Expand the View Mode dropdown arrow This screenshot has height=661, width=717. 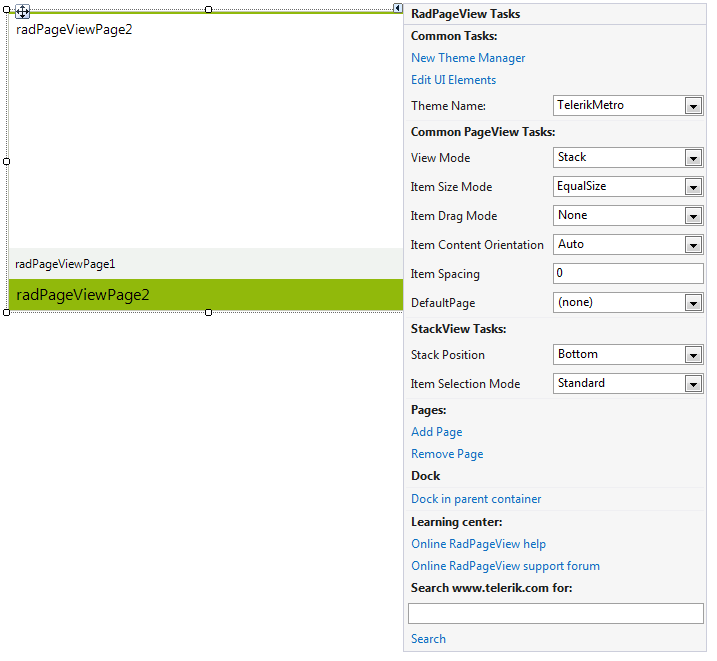[x=693, y=158]
